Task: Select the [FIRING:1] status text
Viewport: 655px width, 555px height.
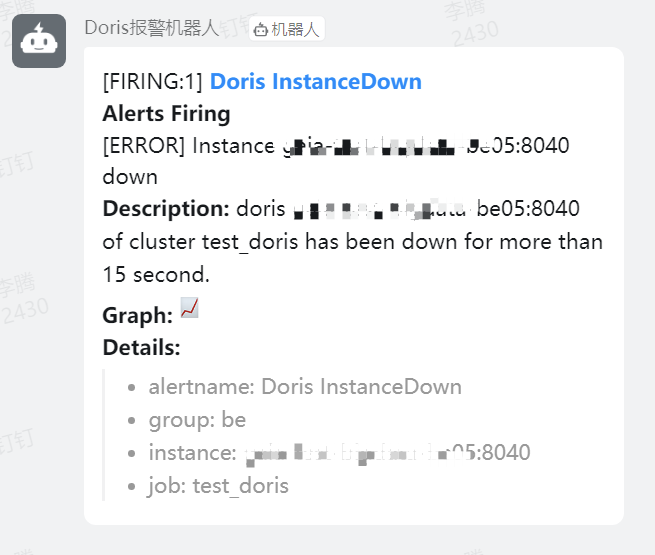Action: (x=152, y=81)
